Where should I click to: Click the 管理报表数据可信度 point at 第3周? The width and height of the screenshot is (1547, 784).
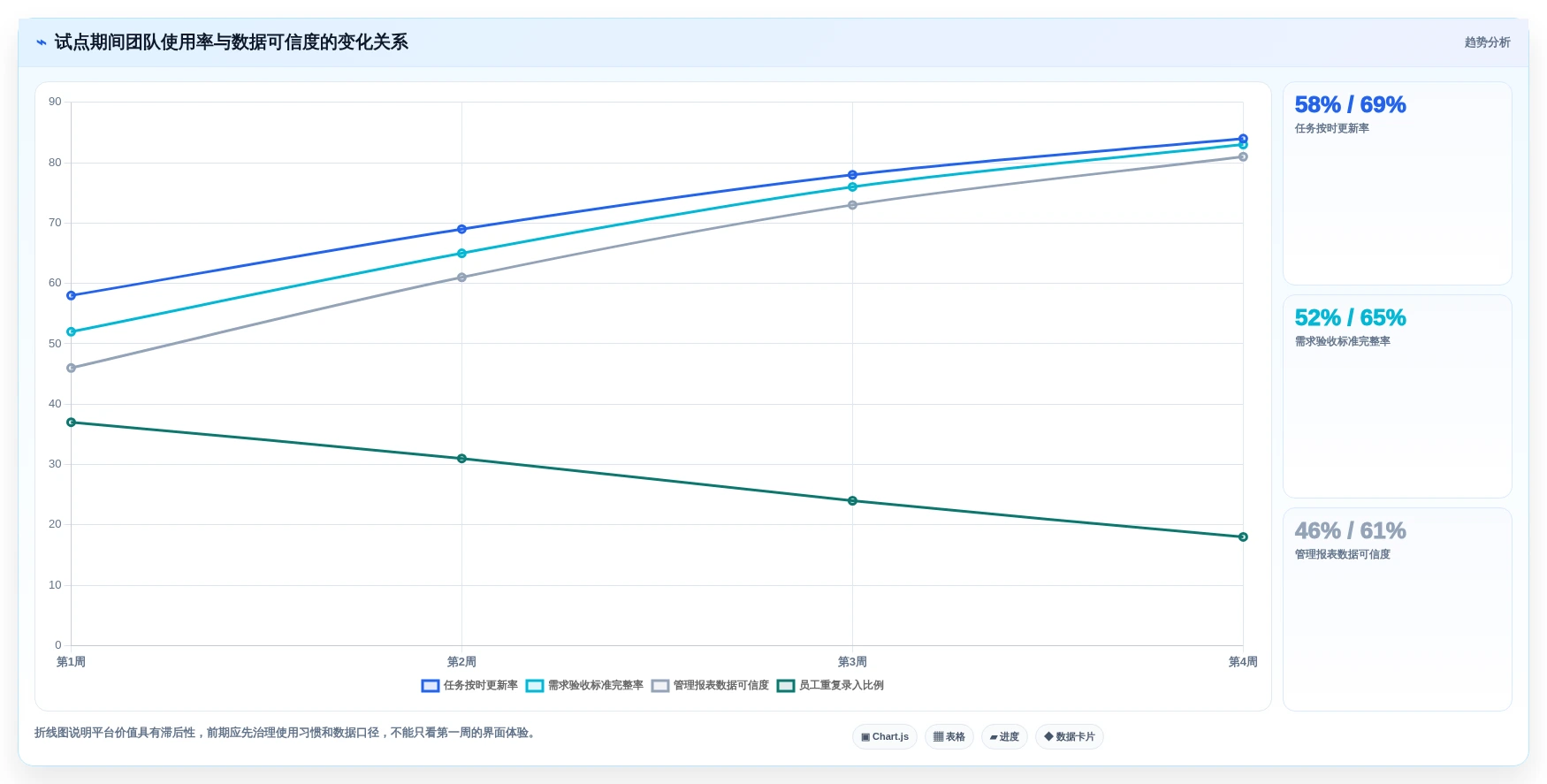[852, 205]
